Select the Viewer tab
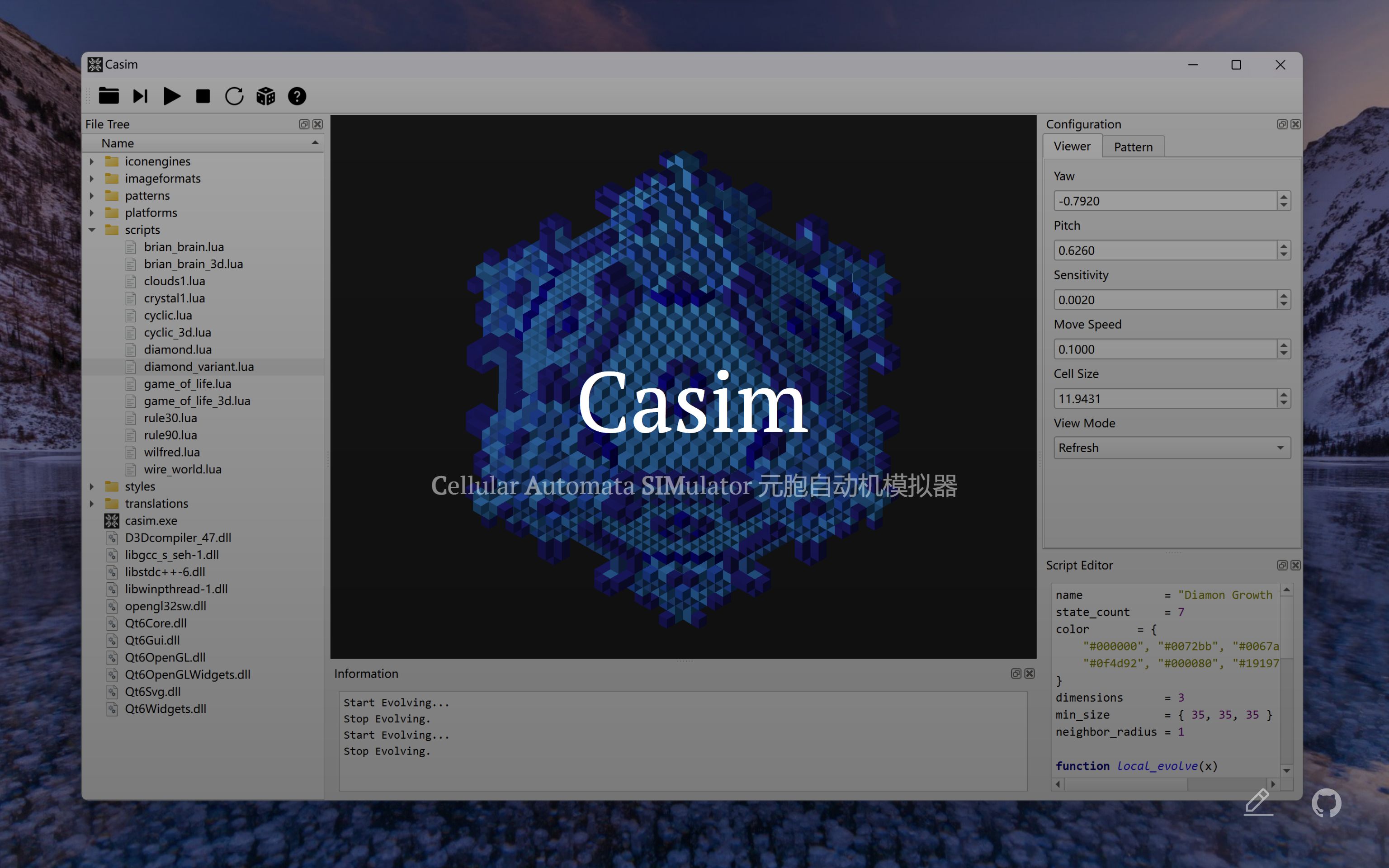 1072,146
